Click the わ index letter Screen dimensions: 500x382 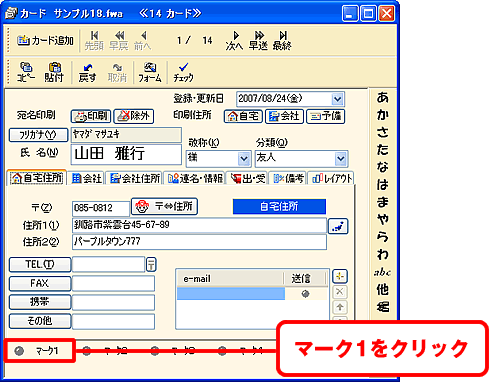click(383, 254)
